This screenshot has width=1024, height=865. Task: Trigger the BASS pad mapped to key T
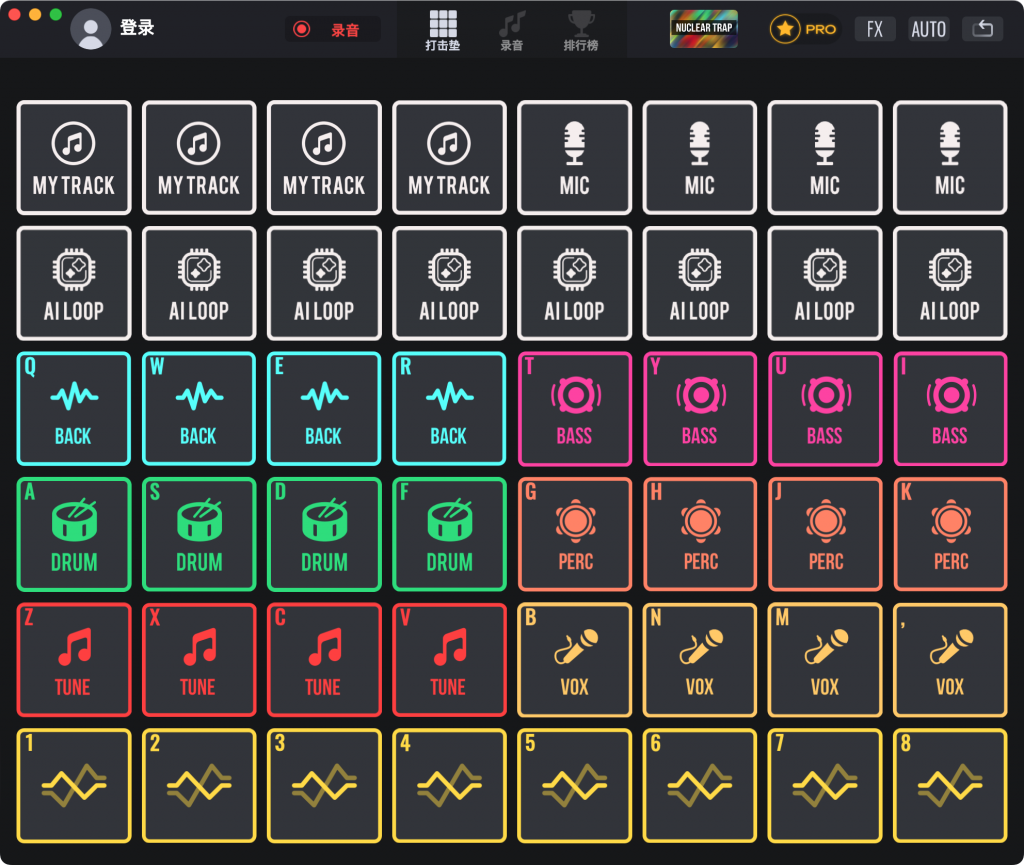tap(574, 409)
